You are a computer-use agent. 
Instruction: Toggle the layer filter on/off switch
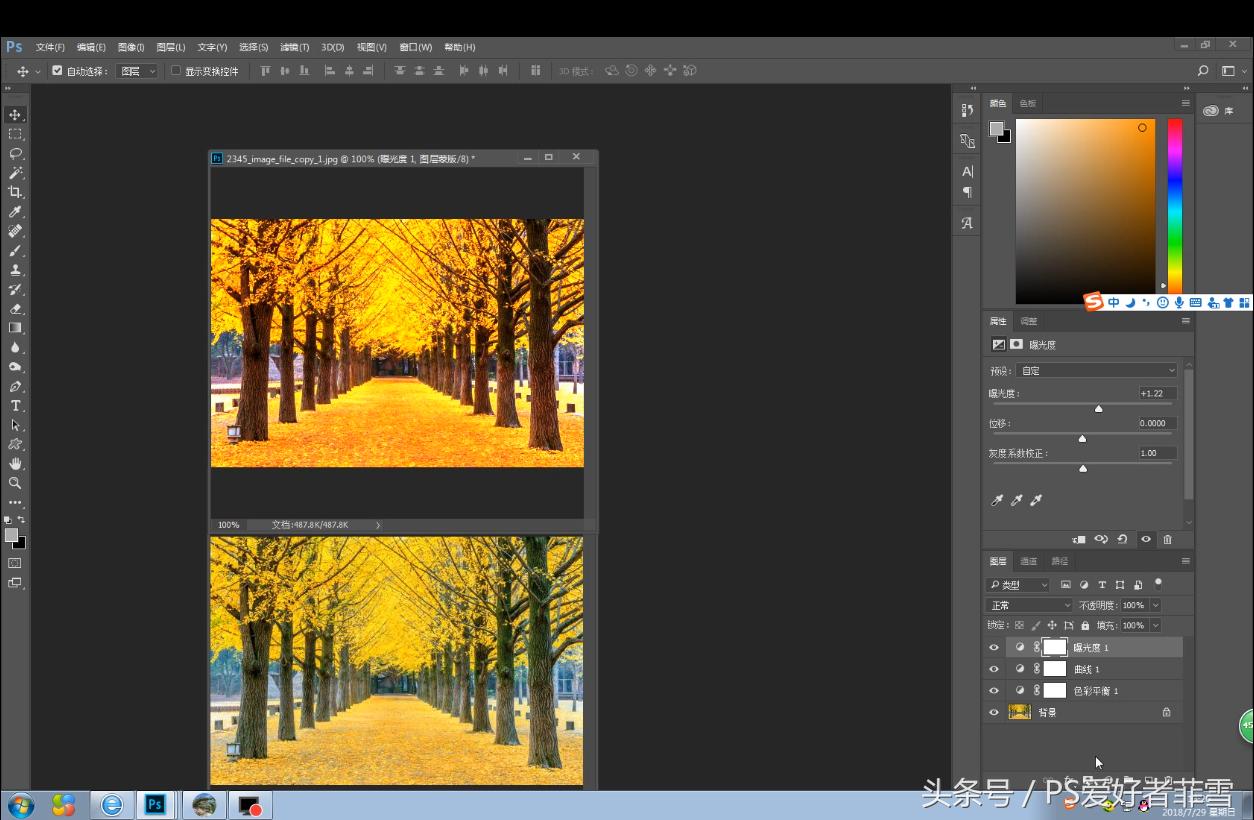[1158, 583]
